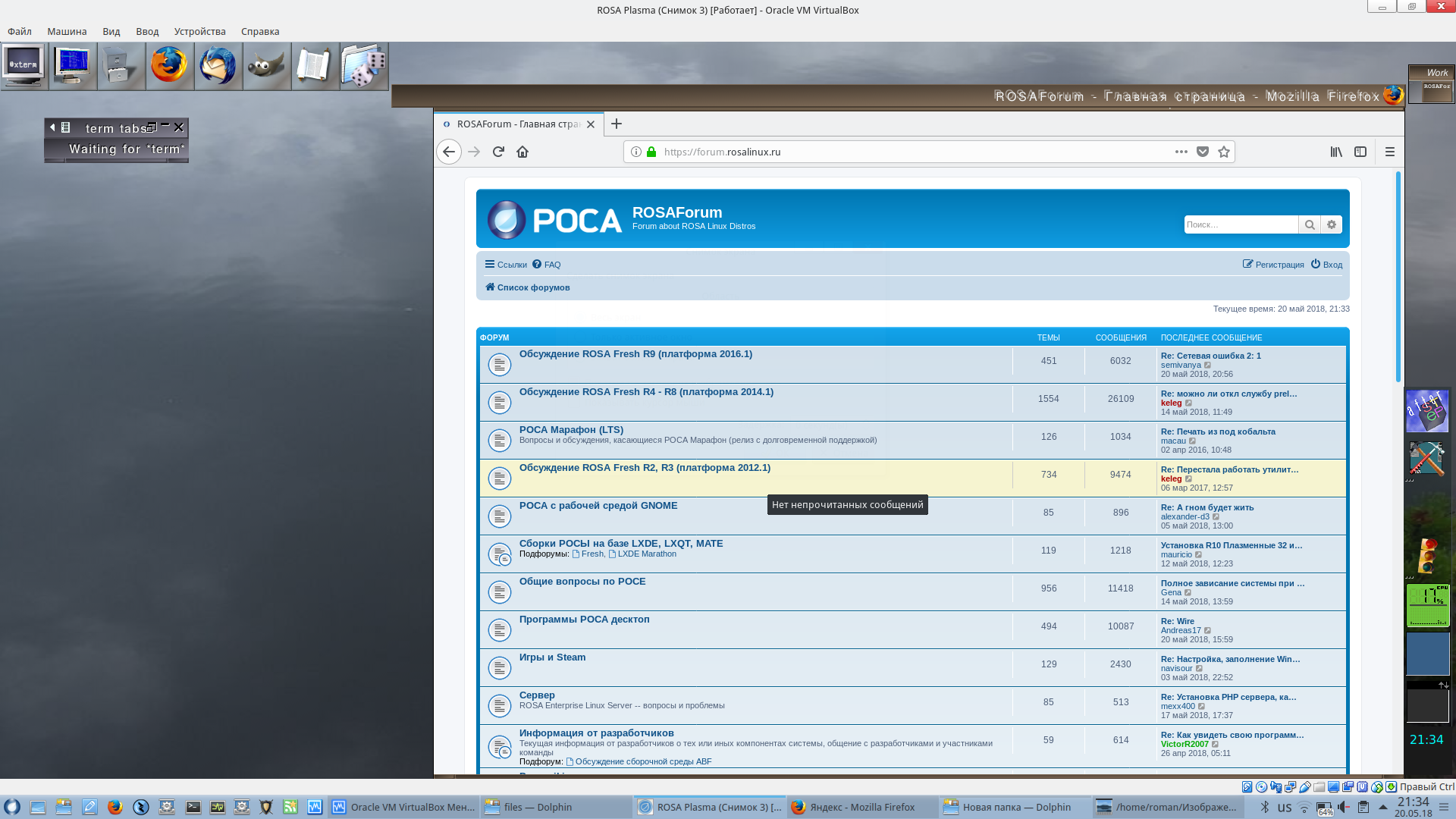The width and height of the screenshot is (1456, 819).
Task: Launch xterm from top launcher
Action: pos(24,65)
